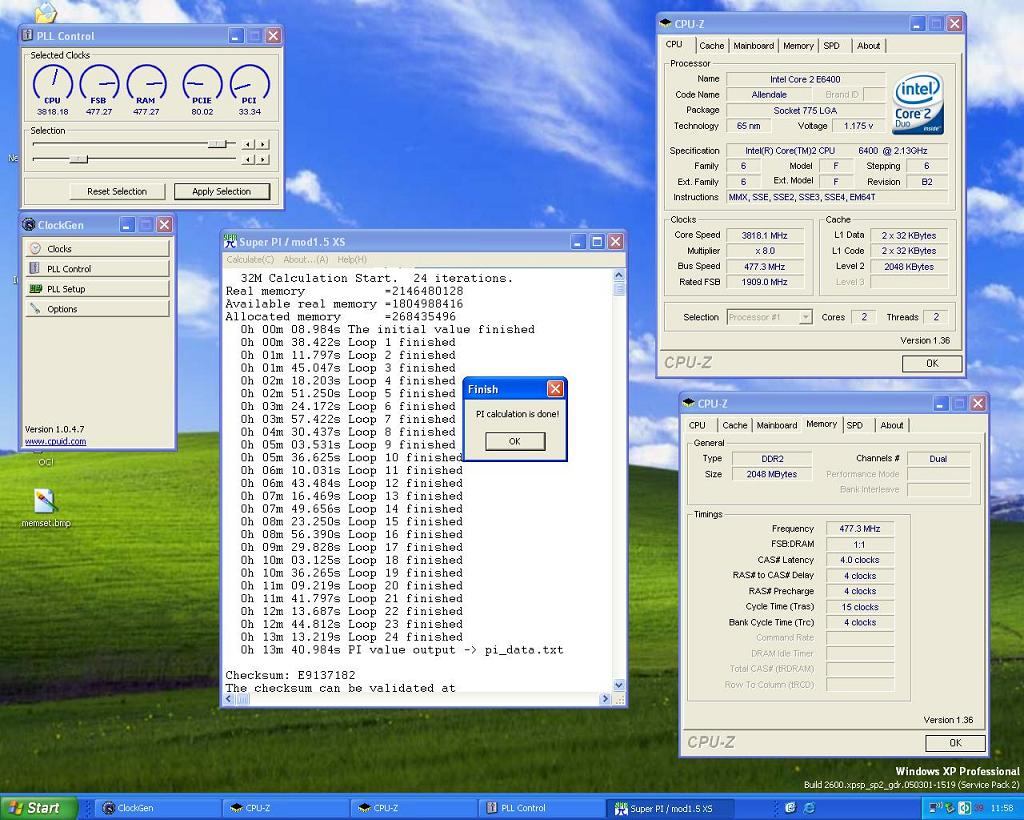The height and width of the screenshot is (820, 1024).
Task: Switch to Cache tab in top CPU-Z
Action: pos(712,46)
